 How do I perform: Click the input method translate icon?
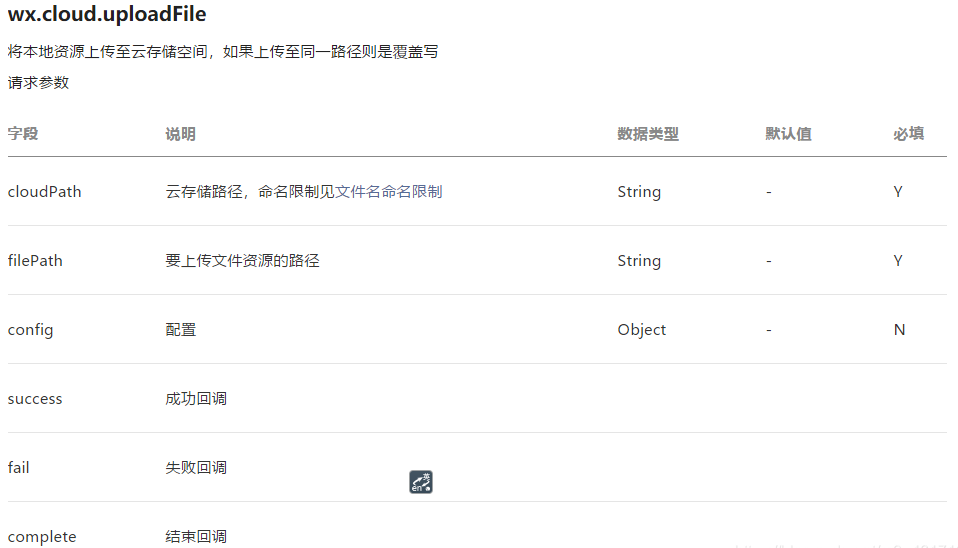(420, 481)
